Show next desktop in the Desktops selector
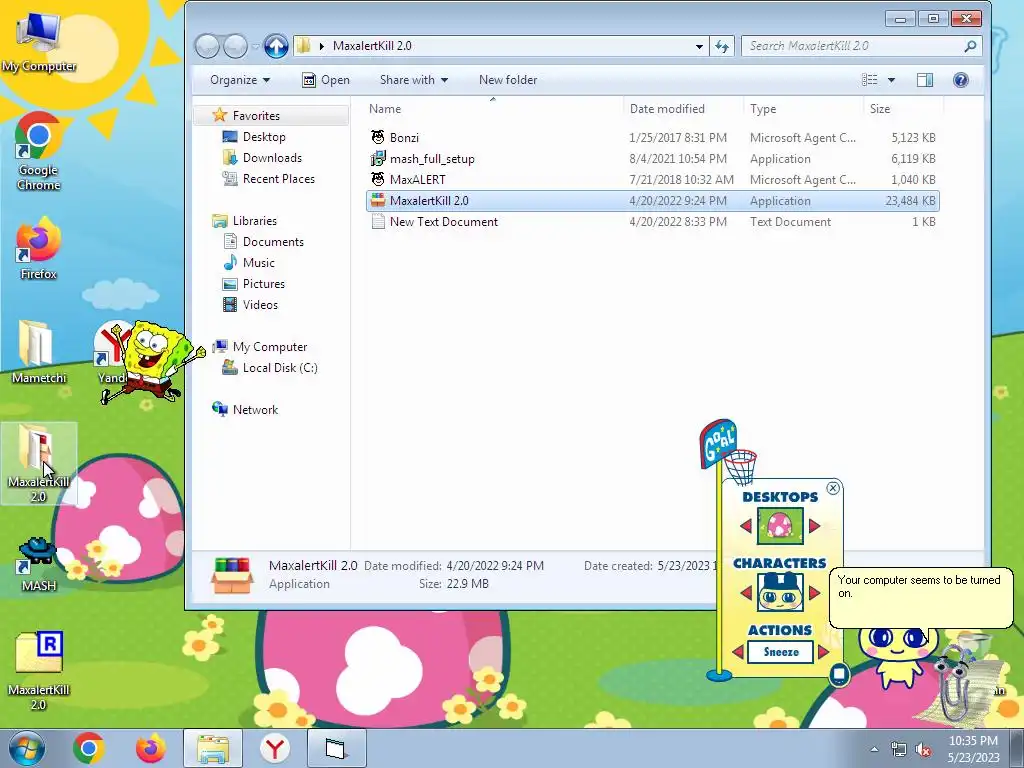The width and height of the screenshot is (1024, 768). click(814, 526)
